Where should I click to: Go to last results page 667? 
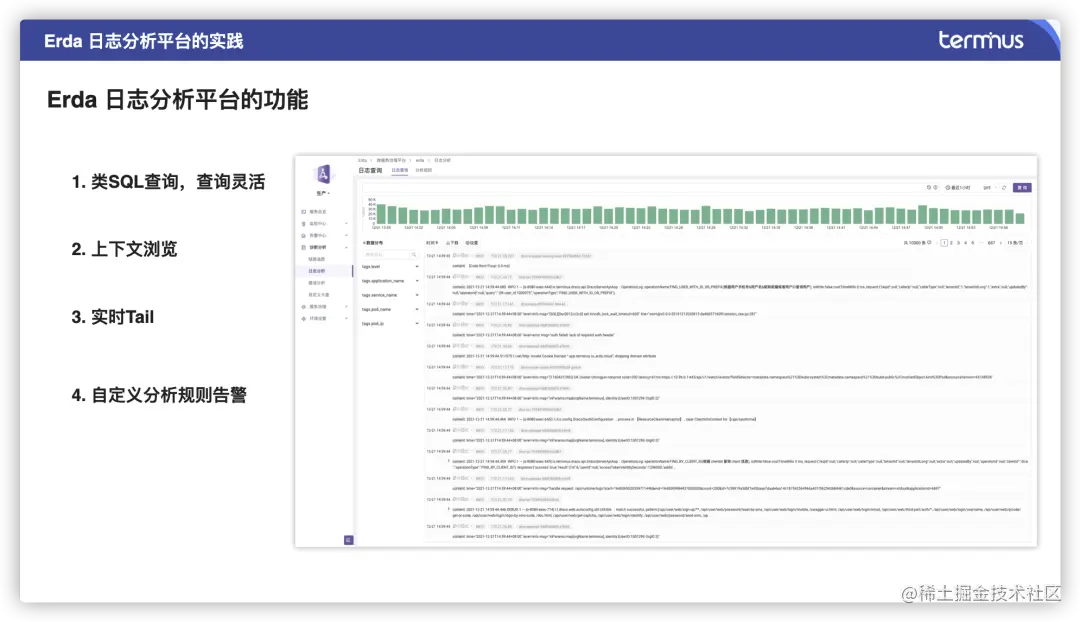coord(991,242)
